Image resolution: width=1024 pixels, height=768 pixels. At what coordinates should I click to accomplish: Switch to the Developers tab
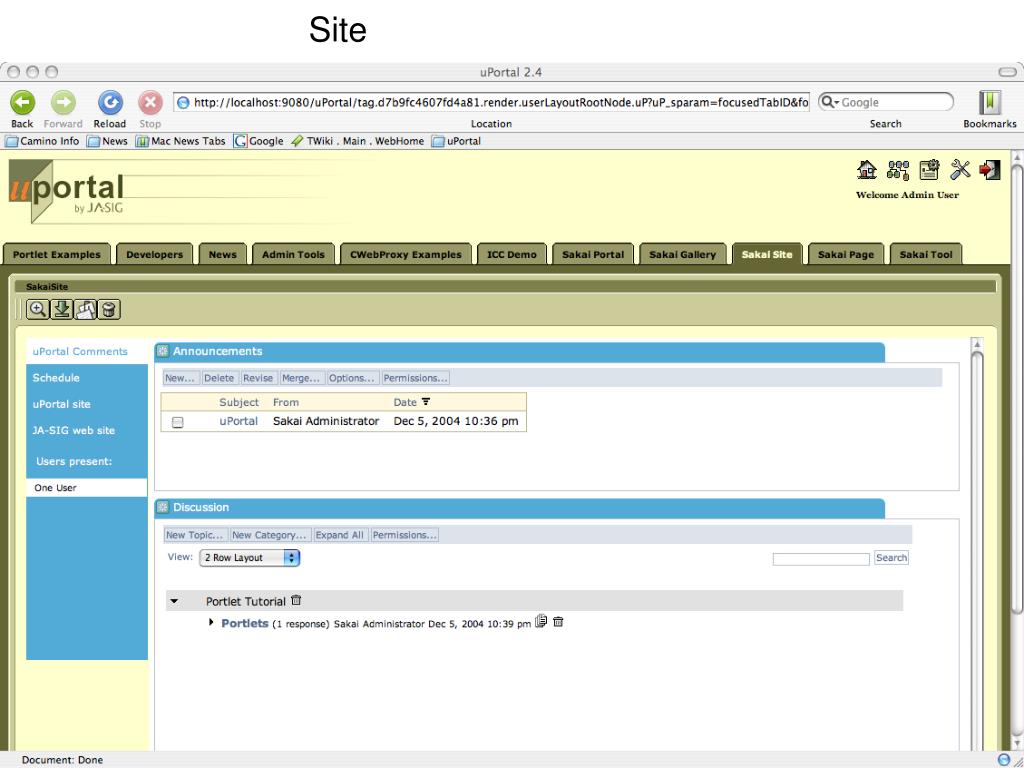pos(155,255)
